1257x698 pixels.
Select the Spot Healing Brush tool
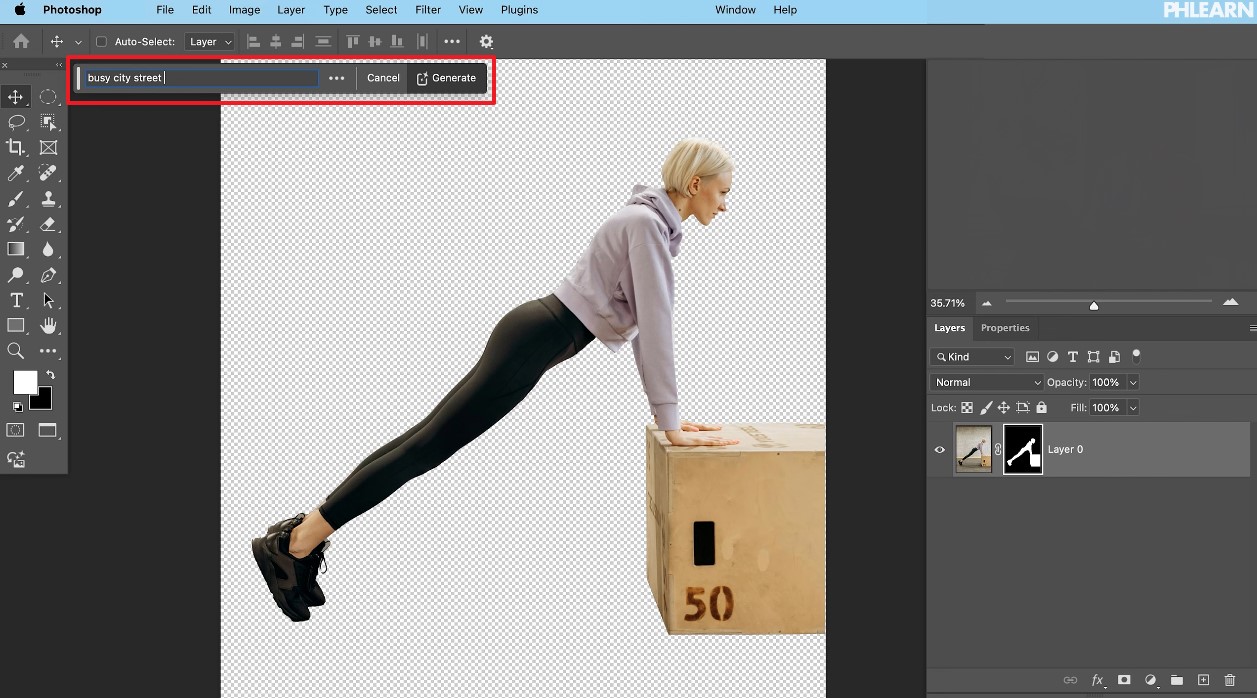click(48, 173)
